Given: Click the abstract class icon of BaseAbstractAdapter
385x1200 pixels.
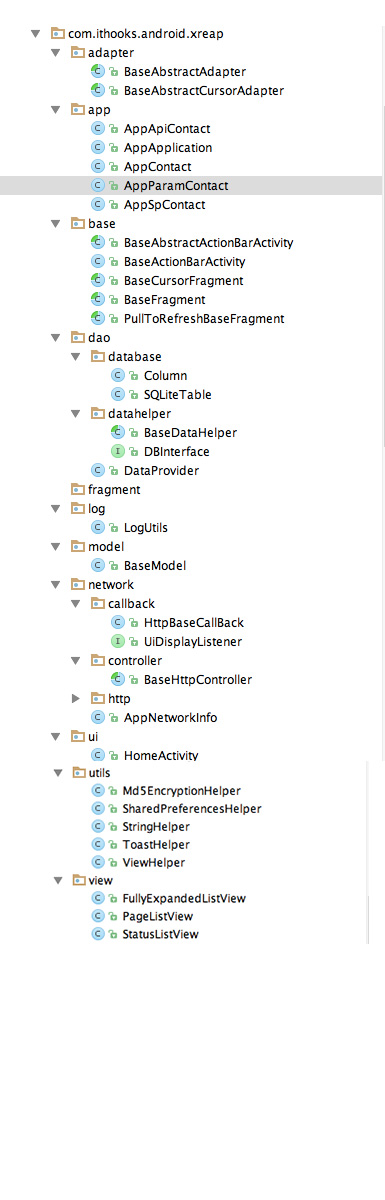Looking at the screenshot, I should click(98, 72).
